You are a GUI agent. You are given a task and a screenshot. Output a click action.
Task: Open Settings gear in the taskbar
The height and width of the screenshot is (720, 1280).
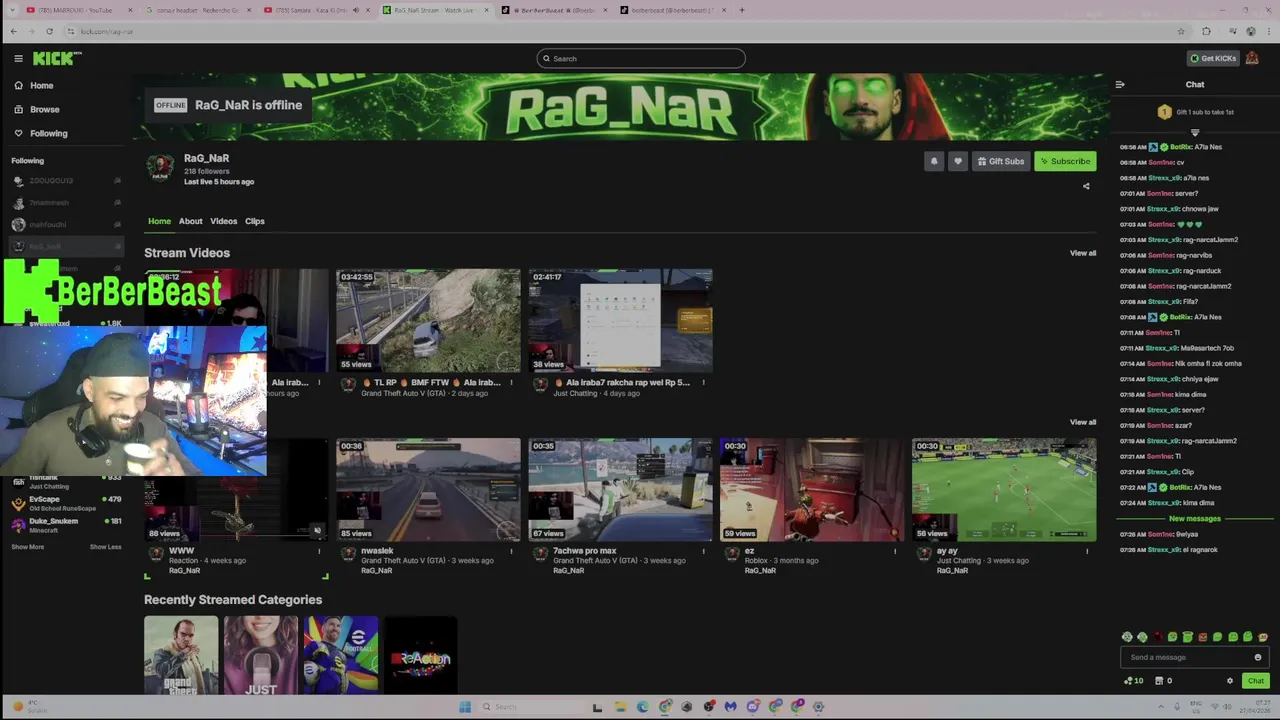pyautogui.click(x=819, y=707)
